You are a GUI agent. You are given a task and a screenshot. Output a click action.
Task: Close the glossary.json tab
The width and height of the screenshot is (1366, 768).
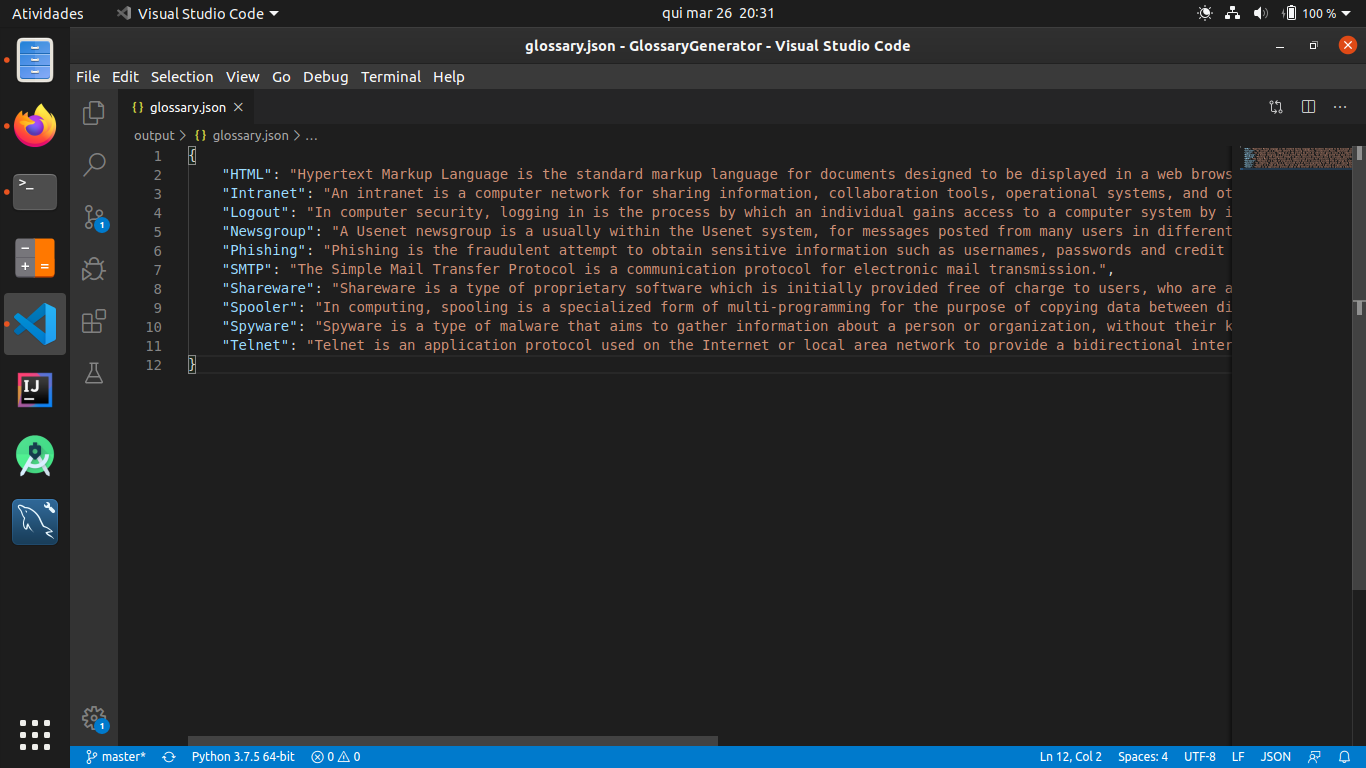point(238,107)
